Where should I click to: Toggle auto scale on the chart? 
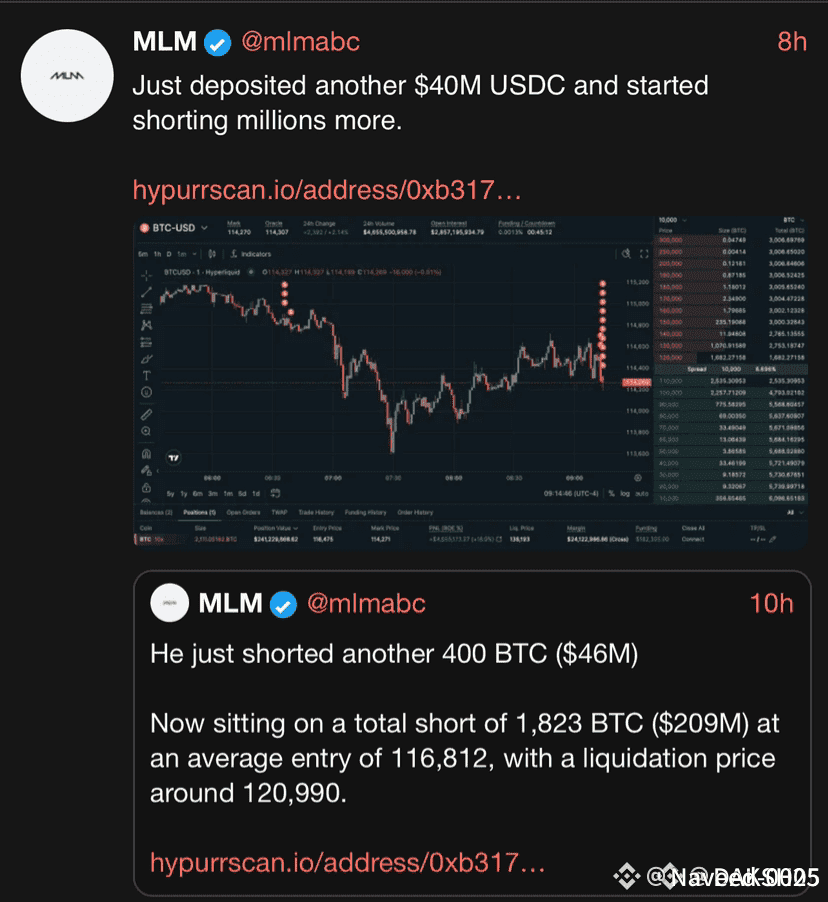coord(641,493)
